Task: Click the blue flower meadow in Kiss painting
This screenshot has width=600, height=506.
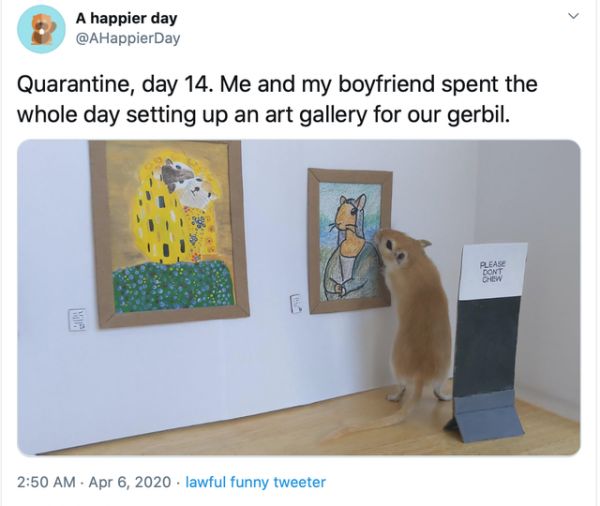Action: point(174,285)
